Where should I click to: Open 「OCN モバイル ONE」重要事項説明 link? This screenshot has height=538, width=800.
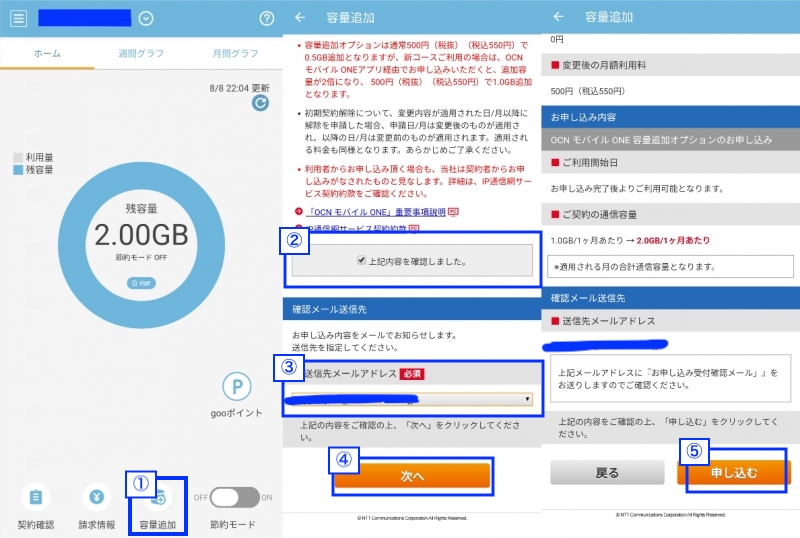coord(377,212)
